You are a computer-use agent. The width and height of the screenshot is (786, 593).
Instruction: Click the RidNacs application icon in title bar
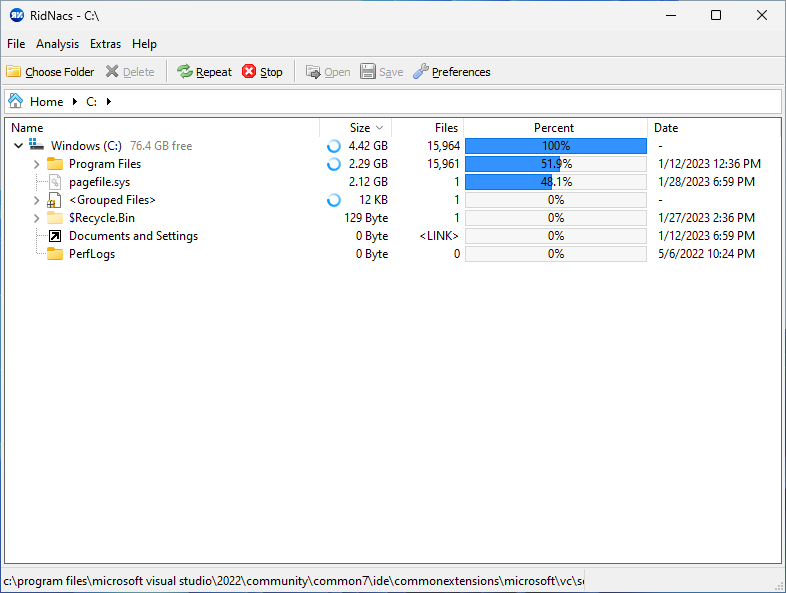click(x=17, y=16)
